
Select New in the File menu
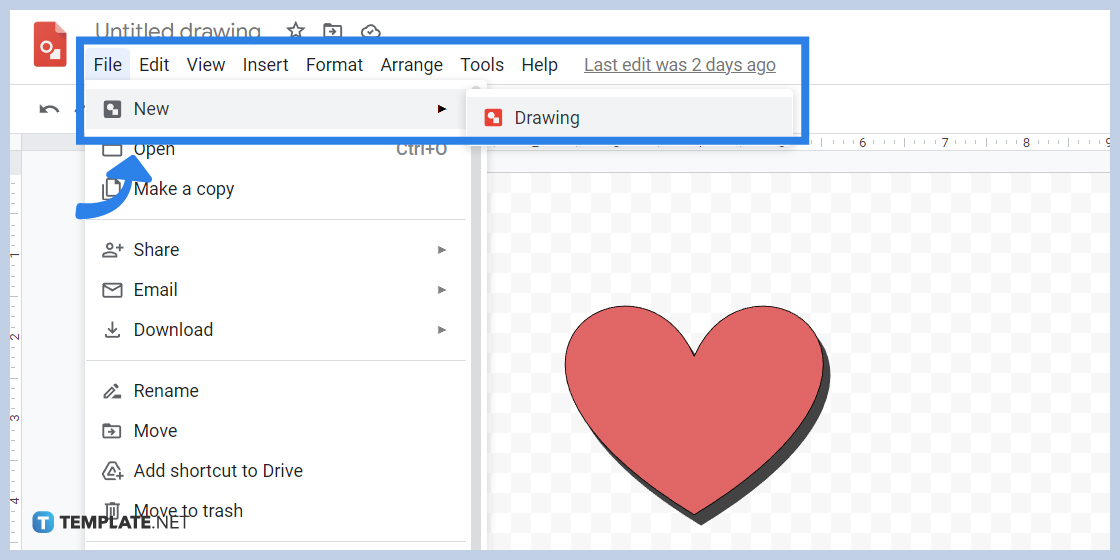pos(276,109)
